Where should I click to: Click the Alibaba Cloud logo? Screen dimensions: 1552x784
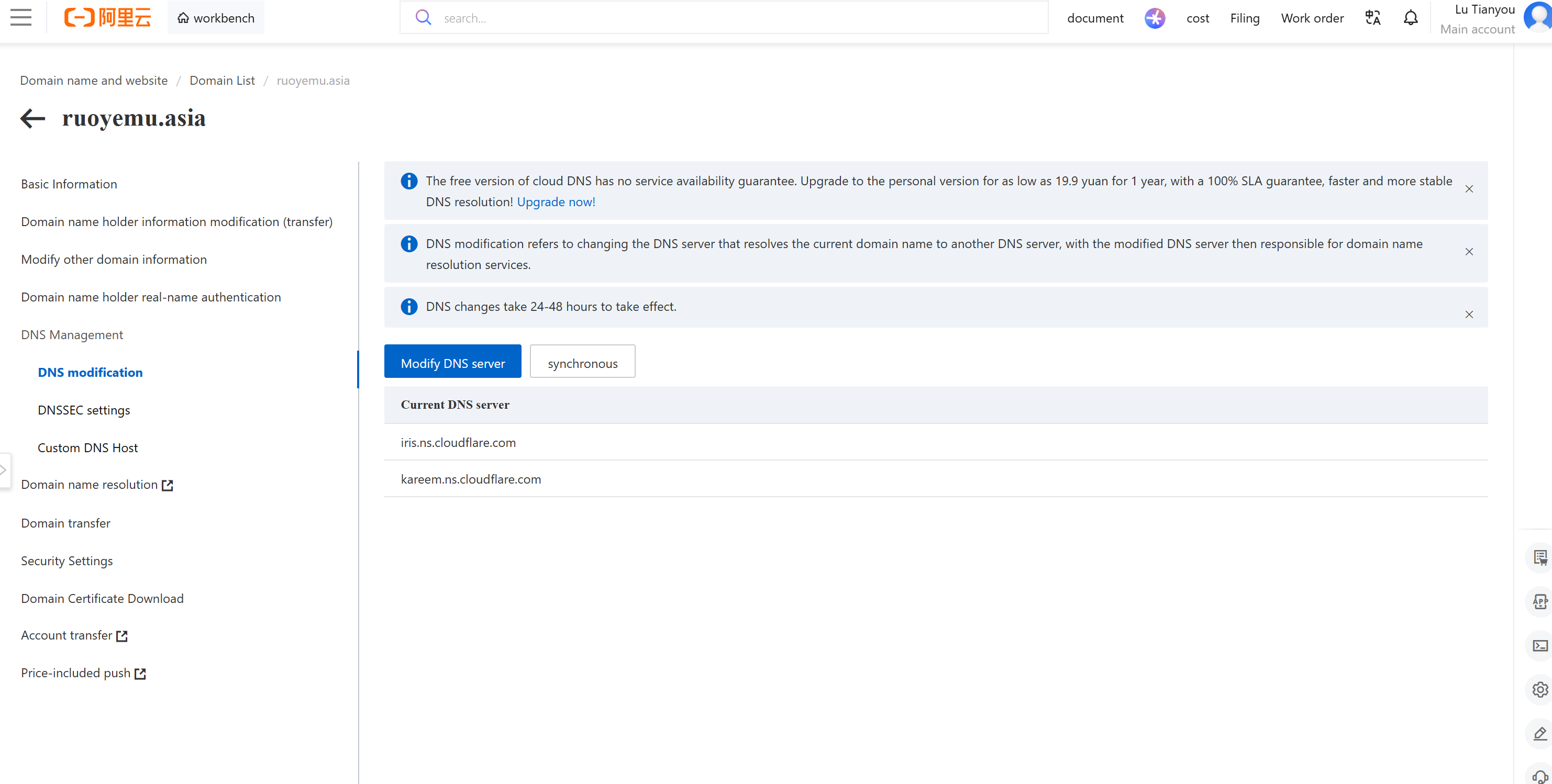tap(107, 17)
